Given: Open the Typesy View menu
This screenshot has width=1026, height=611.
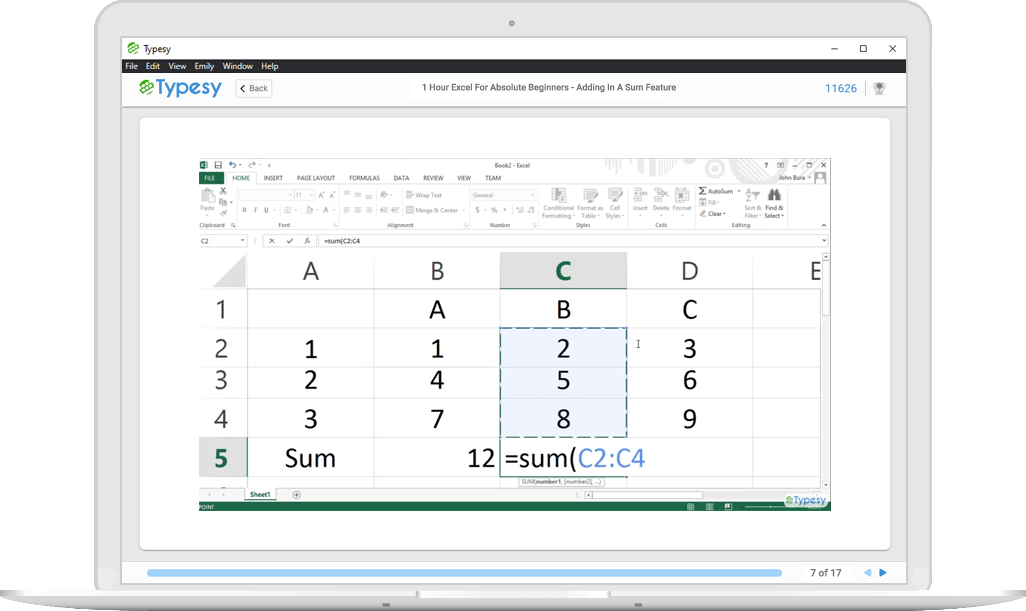Looking at the screenshot, I should pyautogui.click(x=177, y=66).
